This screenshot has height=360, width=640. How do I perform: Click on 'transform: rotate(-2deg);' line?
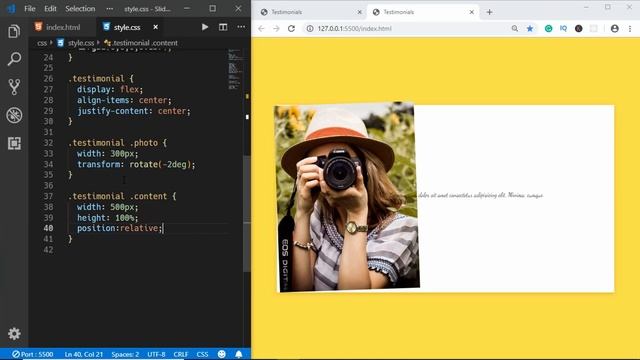coord(136,164)
